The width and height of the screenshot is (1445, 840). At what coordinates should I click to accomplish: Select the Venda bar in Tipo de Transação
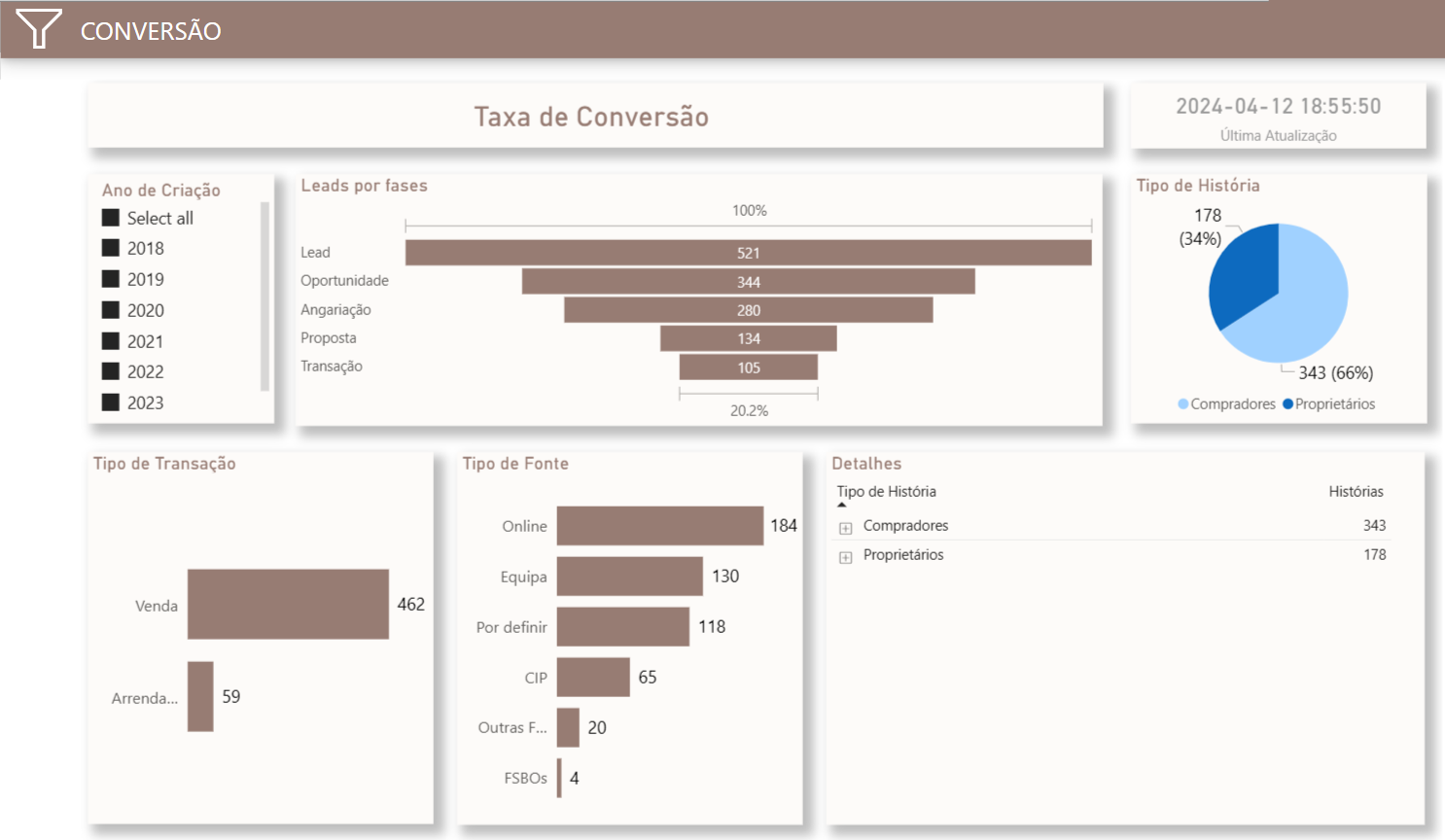pyautogui.click(x=288, y=604)
